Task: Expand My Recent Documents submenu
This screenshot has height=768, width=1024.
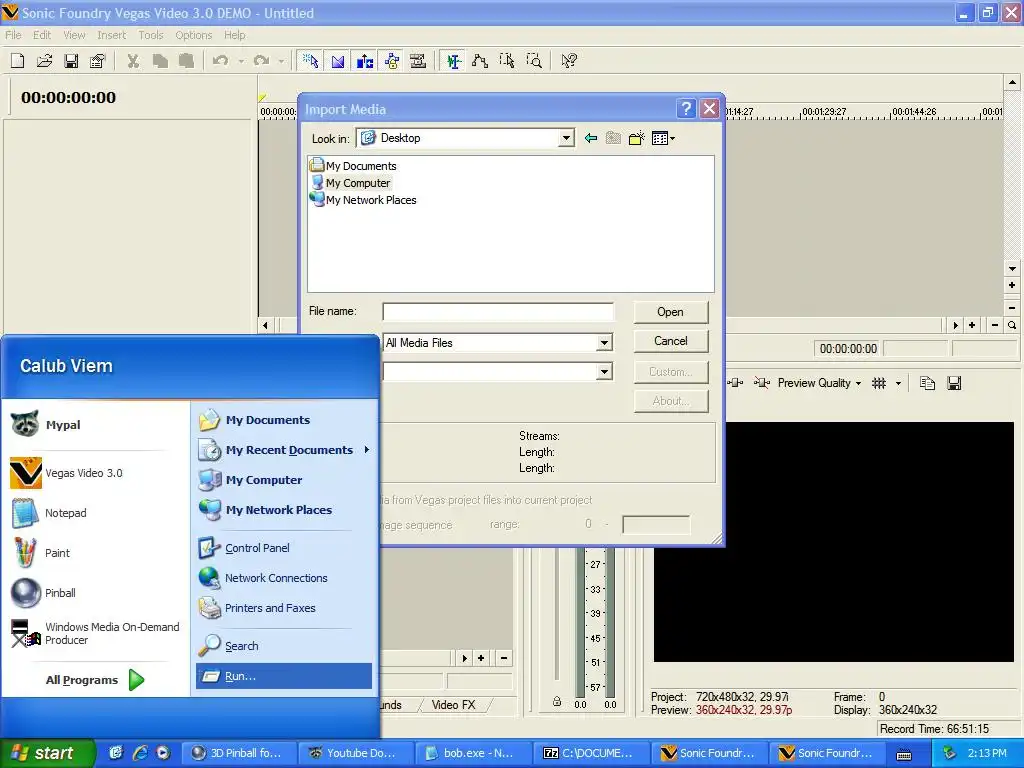Action: tap(284, 450)
